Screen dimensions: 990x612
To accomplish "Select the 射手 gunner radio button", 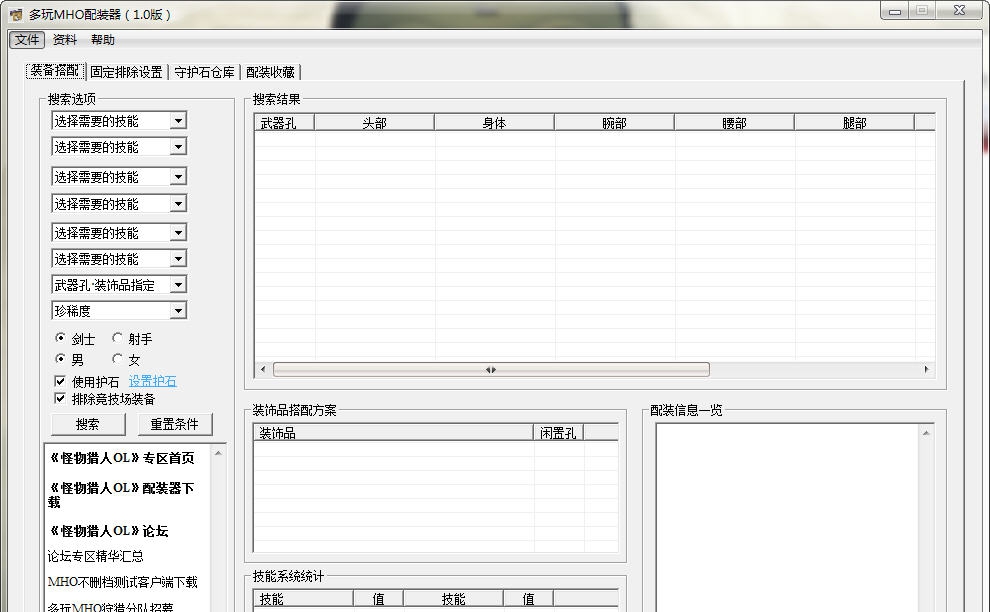I will 115,338.
